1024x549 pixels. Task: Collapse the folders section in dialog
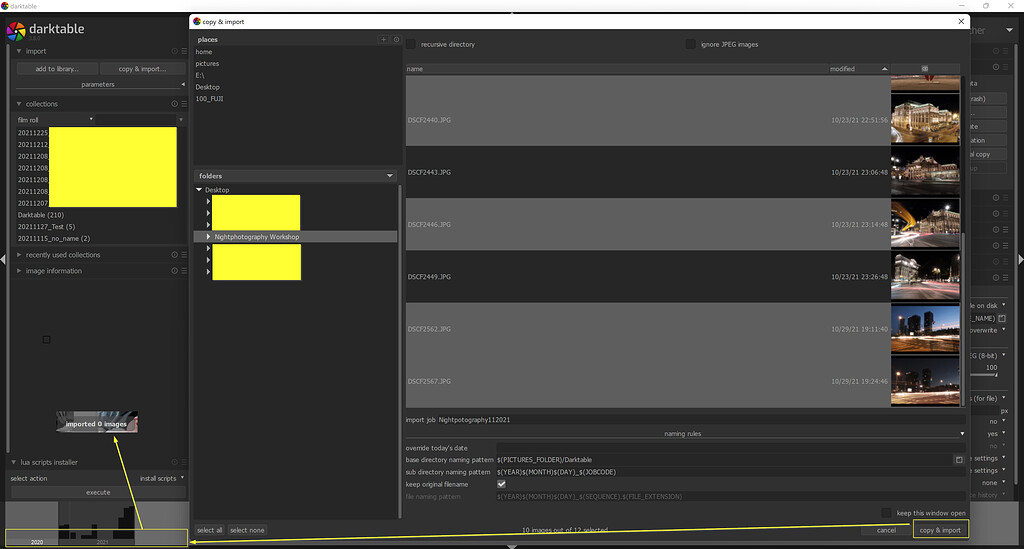click(390, 176)
